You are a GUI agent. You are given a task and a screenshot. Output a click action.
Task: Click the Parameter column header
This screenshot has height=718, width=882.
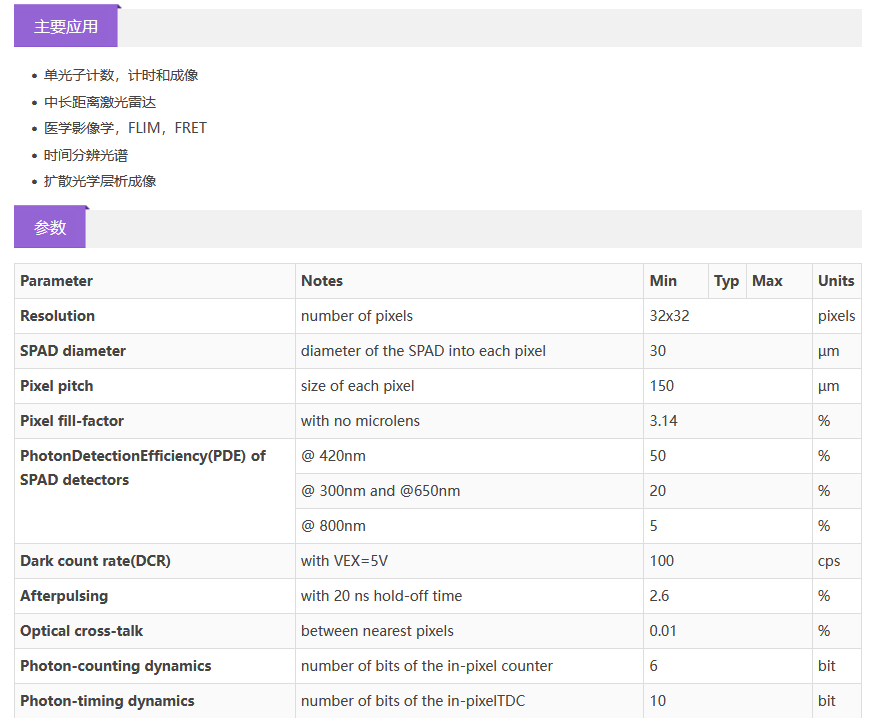pos(57,281)
